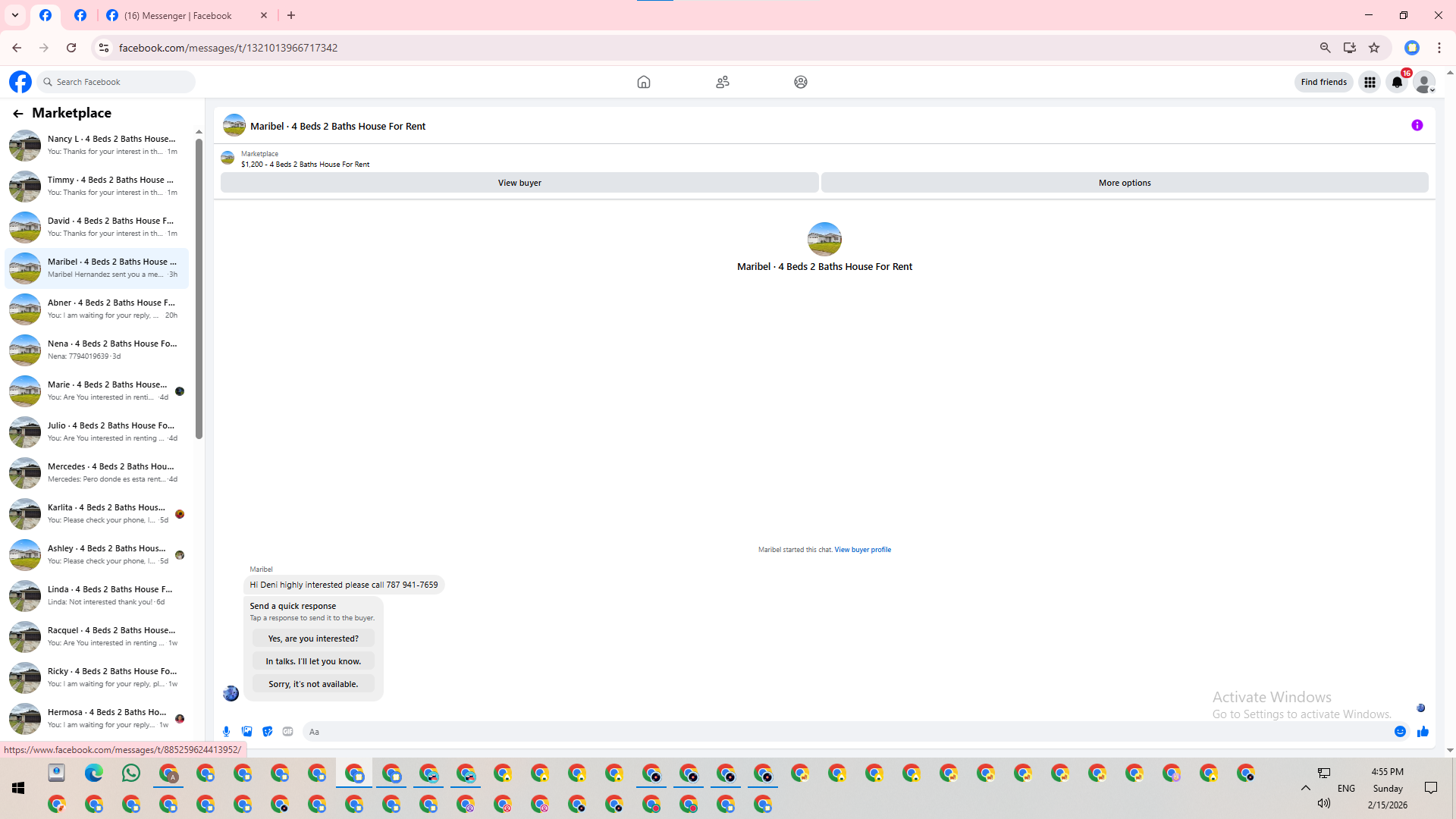The image size is (1456, 819).
Task: Open Abner conversation in the list
Action: tap(96, 309)
